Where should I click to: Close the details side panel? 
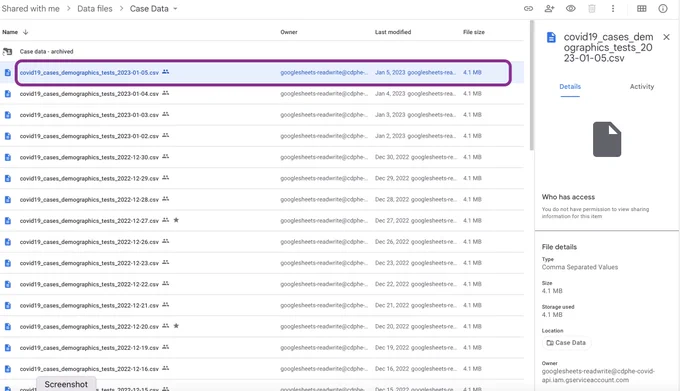tap(667, 37)
